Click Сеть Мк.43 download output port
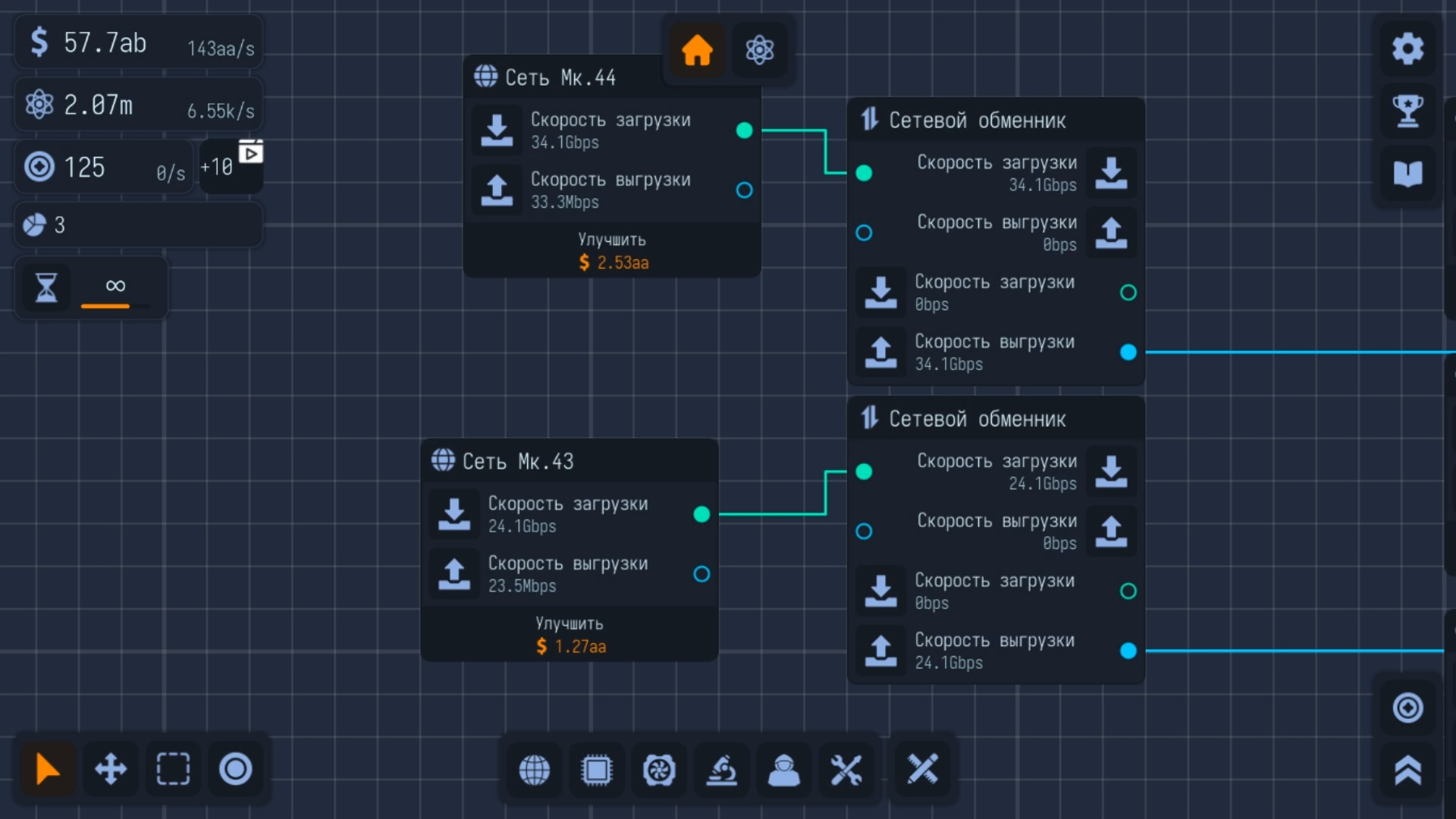This screenshot has height=819, width=1456. [702, 514]
